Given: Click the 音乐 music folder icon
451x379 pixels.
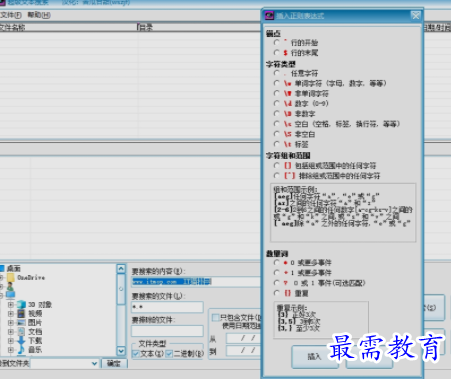Looking at the screenshot, I should pos(21,349).
